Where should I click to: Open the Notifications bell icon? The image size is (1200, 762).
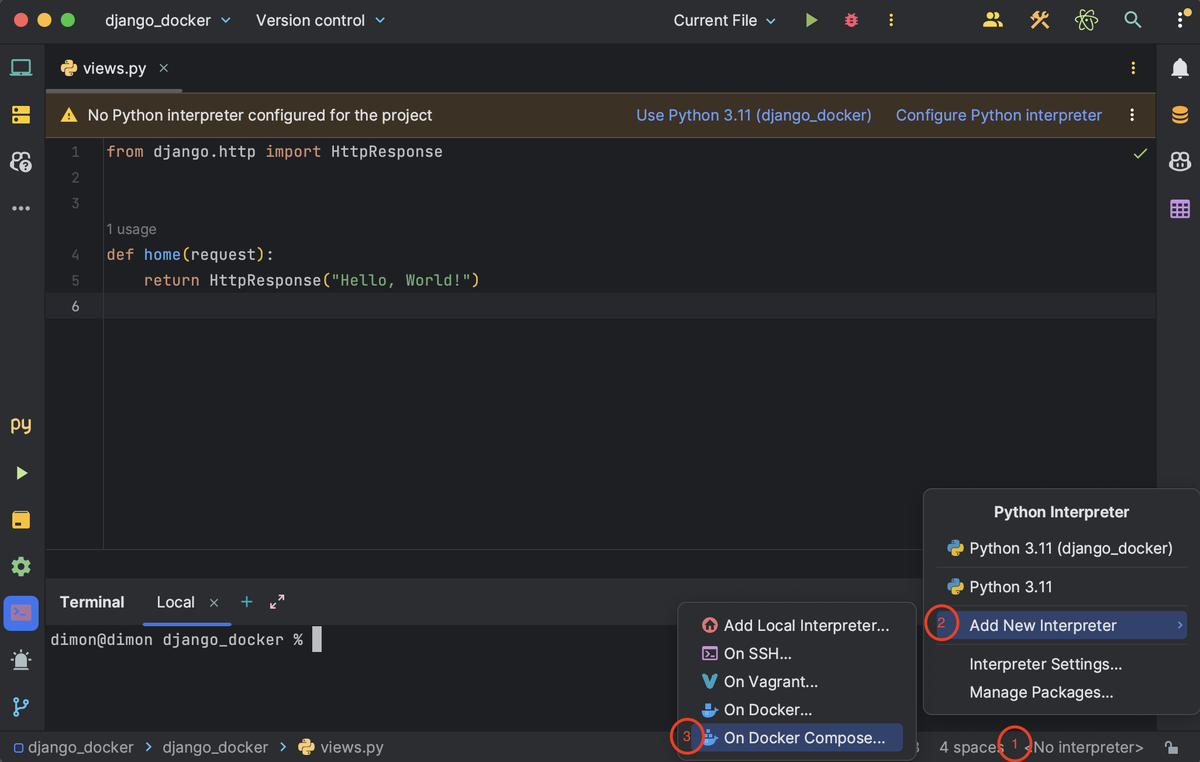tap(1180, 68)
